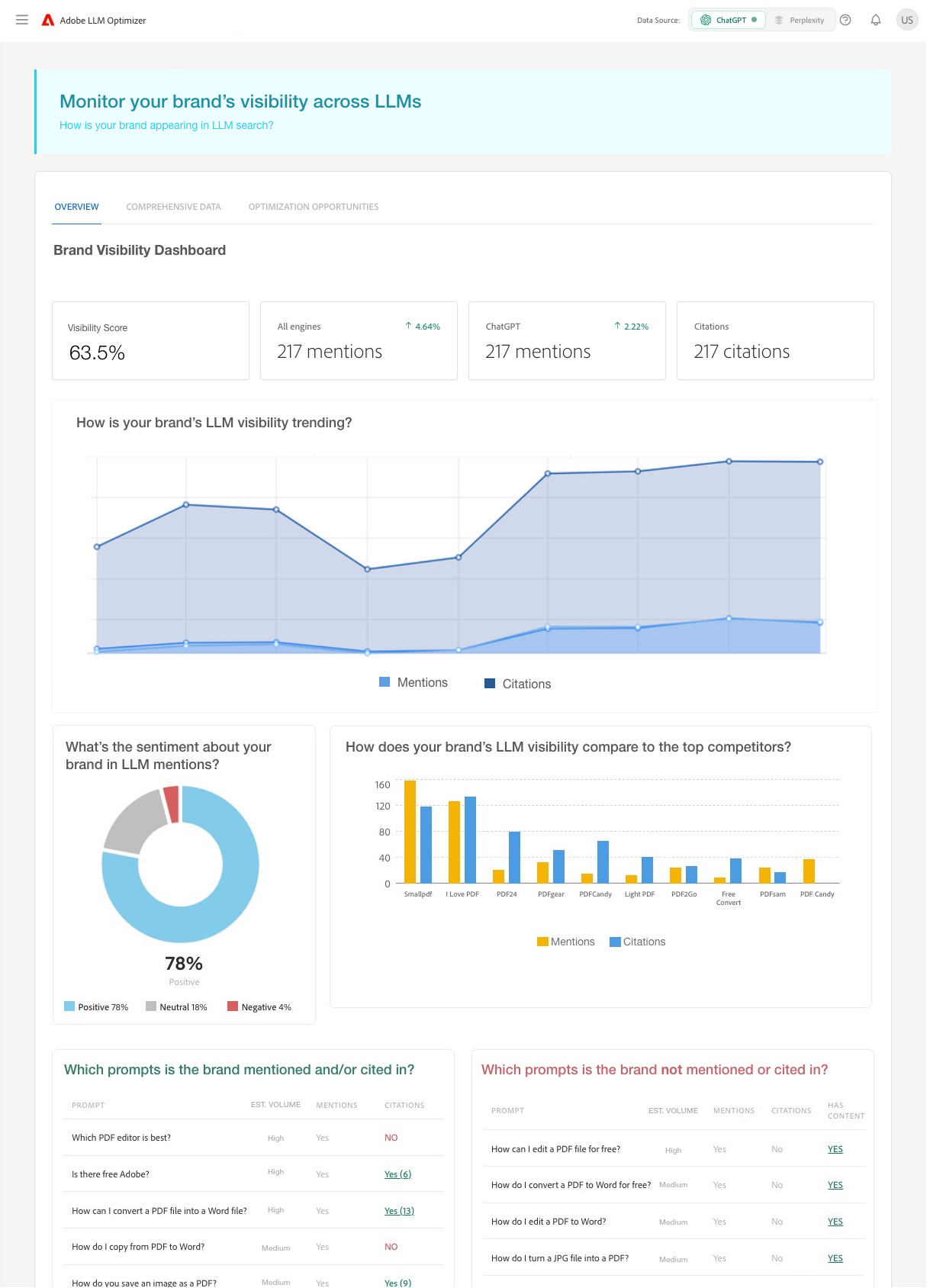Switch to the Comprehensive Data tab
The height and width of the screenshot is (1288, 930).
click(173, 207)
